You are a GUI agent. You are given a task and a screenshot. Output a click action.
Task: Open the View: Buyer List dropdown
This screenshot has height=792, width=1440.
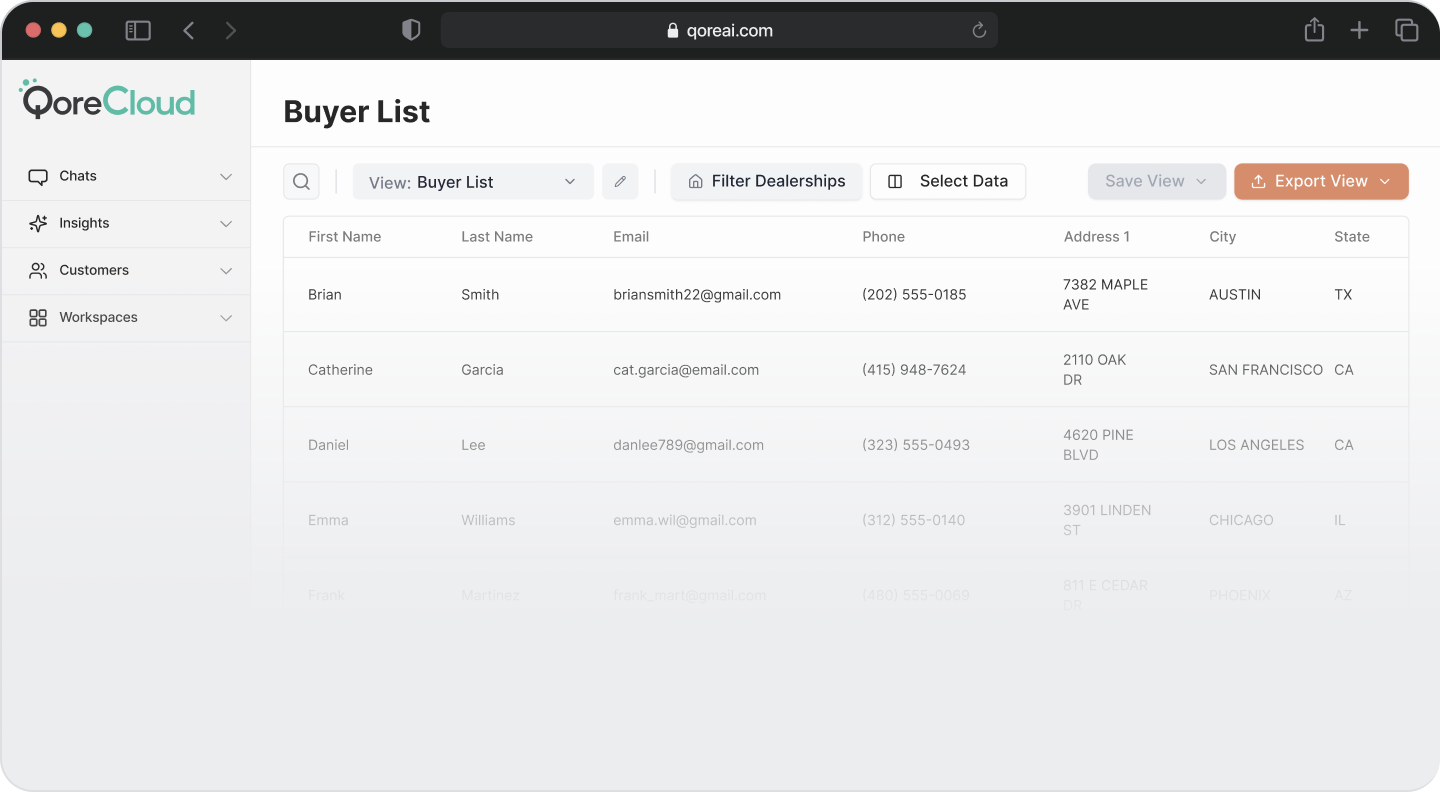tap(472, 182)
